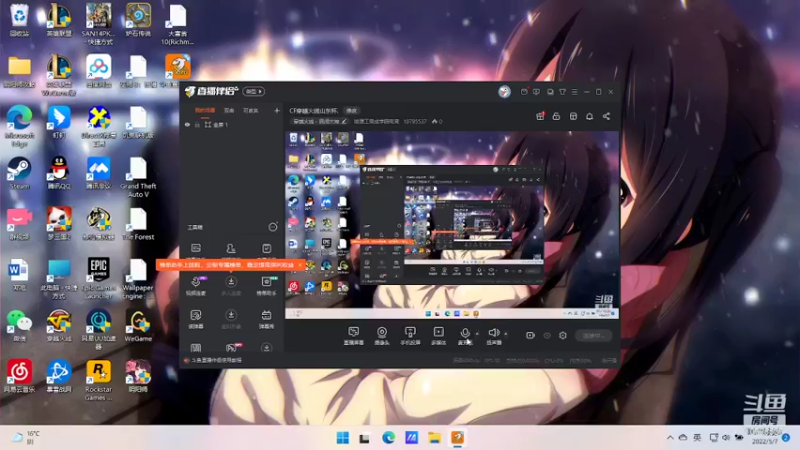This screenshot has width=800, height=450.
Task: Open the task icon with red dot in title bar
Action: coord(524,92)
